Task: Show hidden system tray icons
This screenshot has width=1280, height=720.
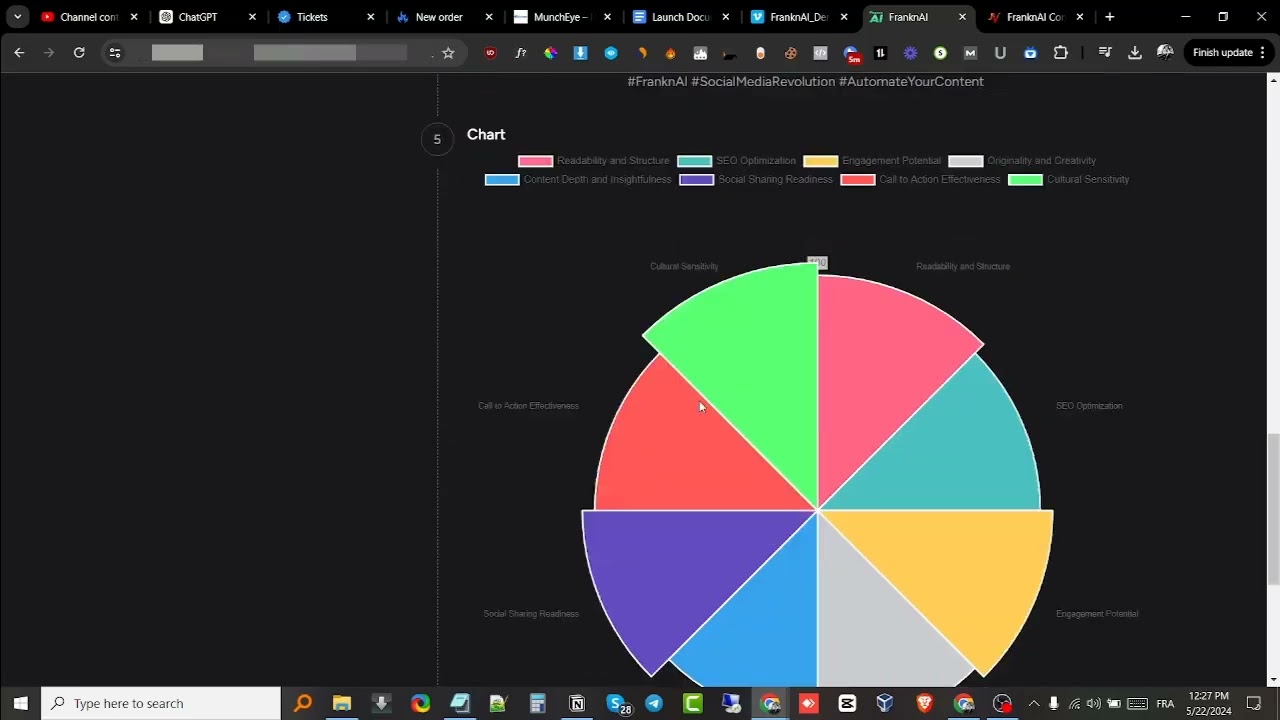Action: 1034,704
